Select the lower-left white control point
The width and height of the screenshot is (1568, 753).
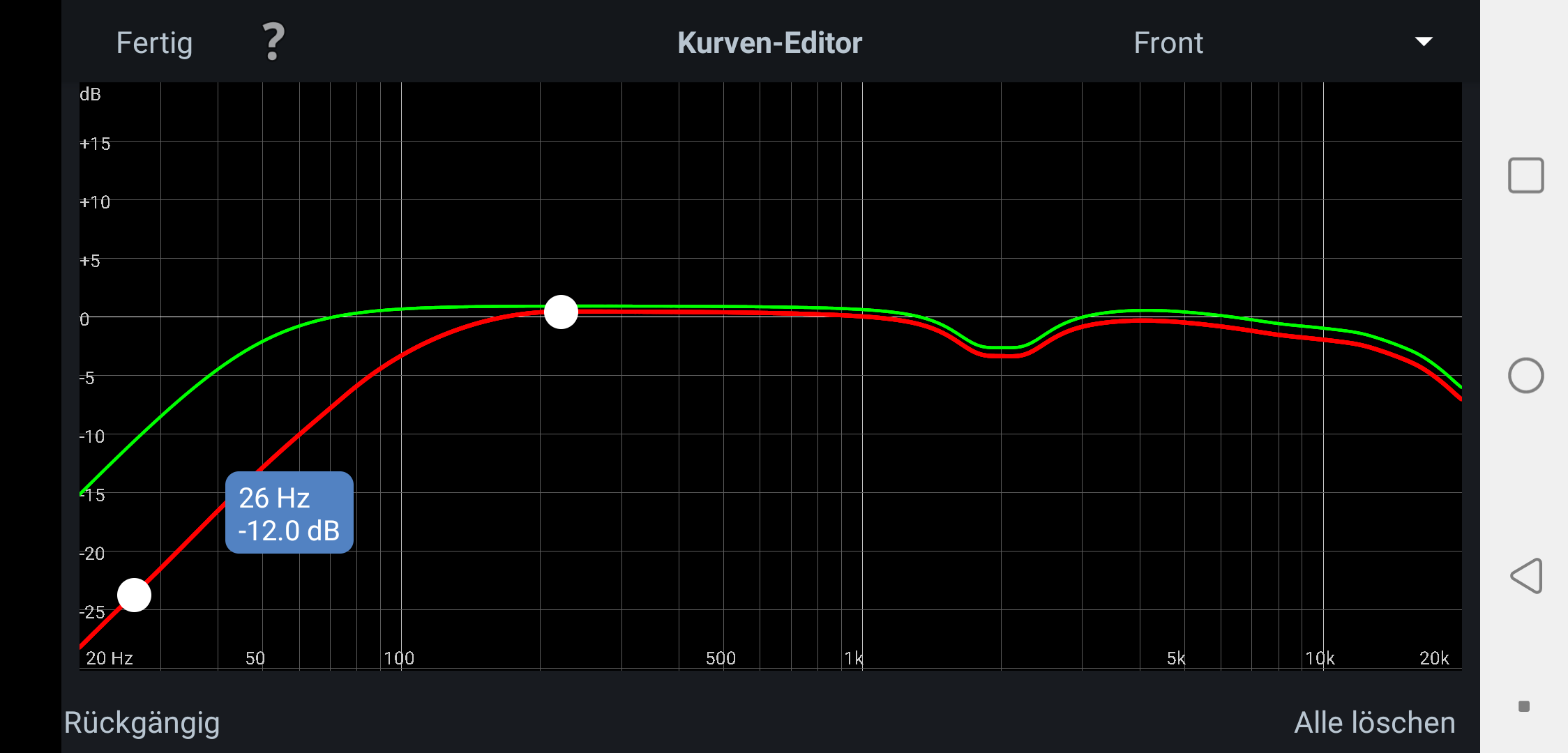point(134,595)
